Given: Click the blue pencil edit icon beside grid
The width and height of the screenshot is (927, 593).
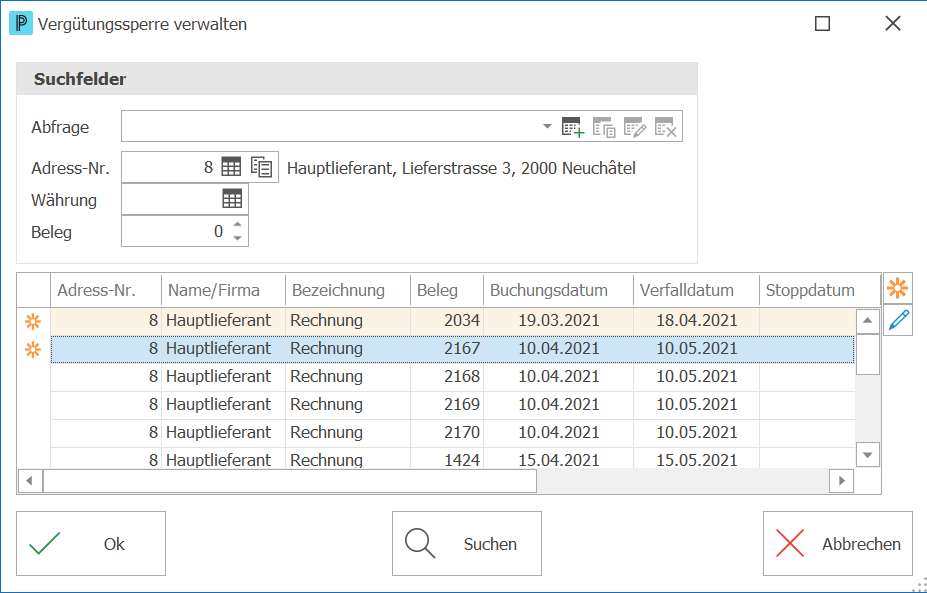Looking at the screenshot, I should point(897,320).
